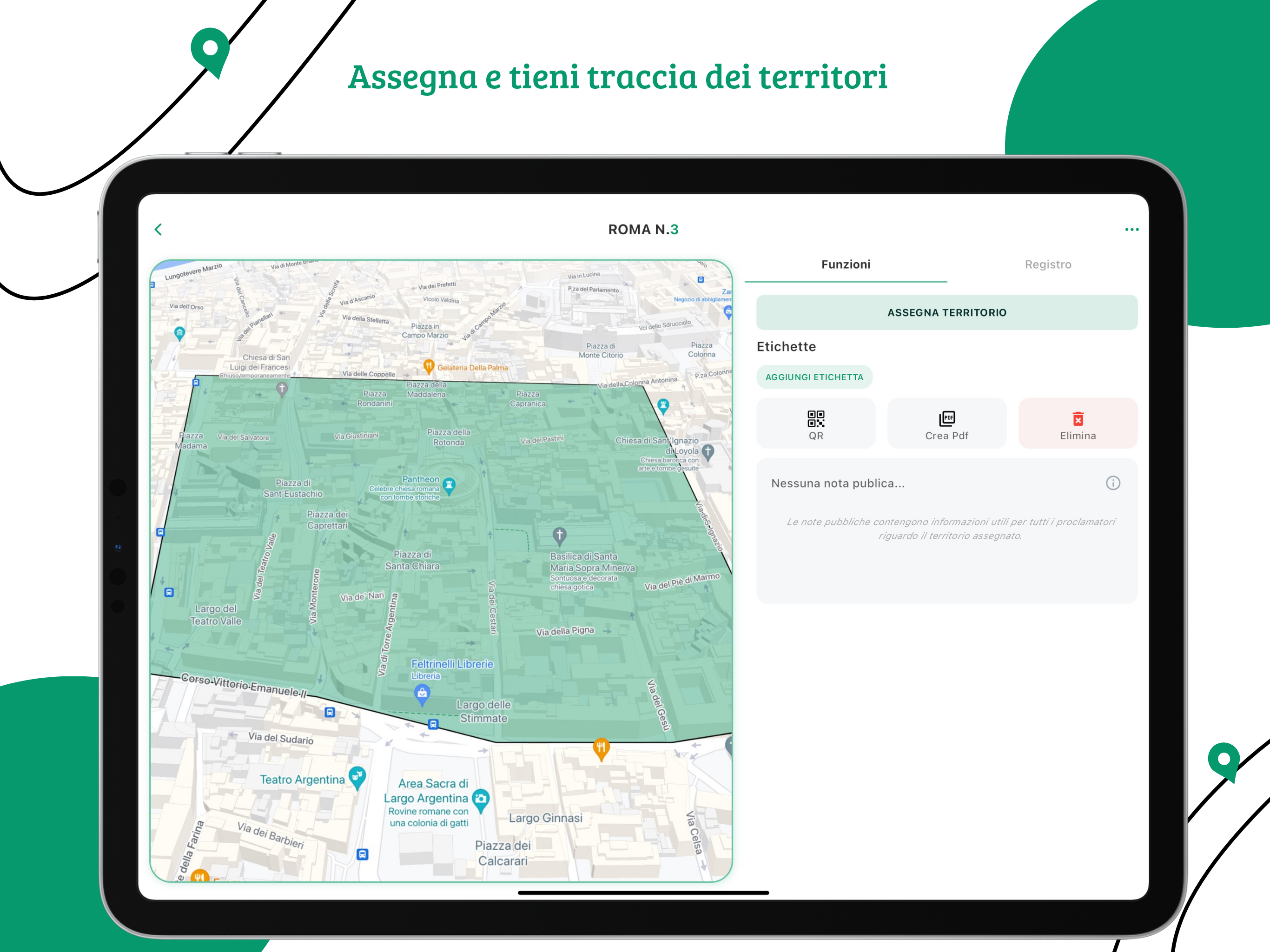Tap the Teatro Argentina theater marker
The image size is (1270, 952).
pyautogui.click(x=357, y=777)
